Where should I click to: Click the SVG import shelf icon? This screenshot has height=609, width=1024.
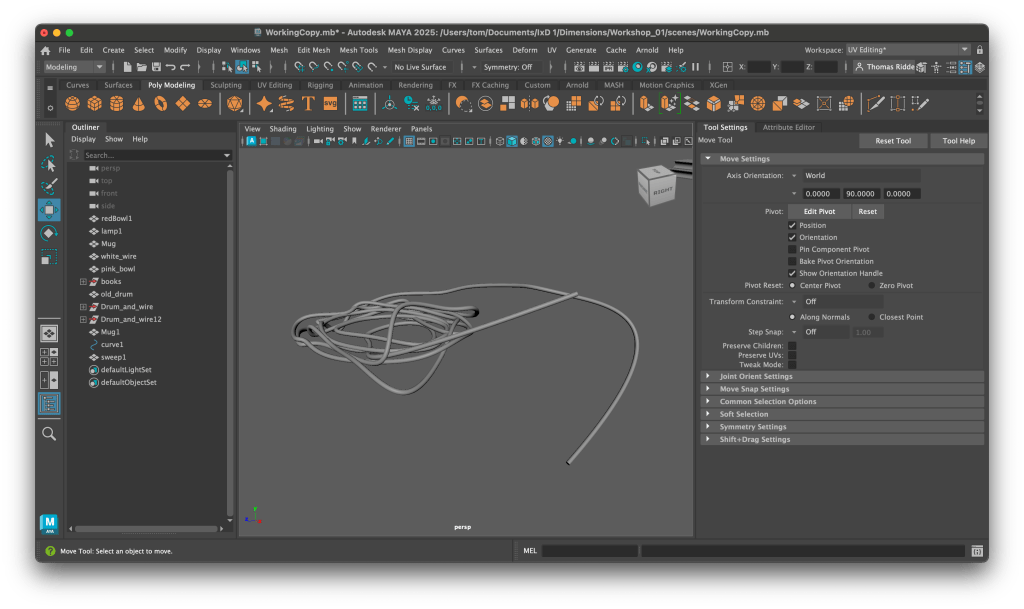coord(331,103)
